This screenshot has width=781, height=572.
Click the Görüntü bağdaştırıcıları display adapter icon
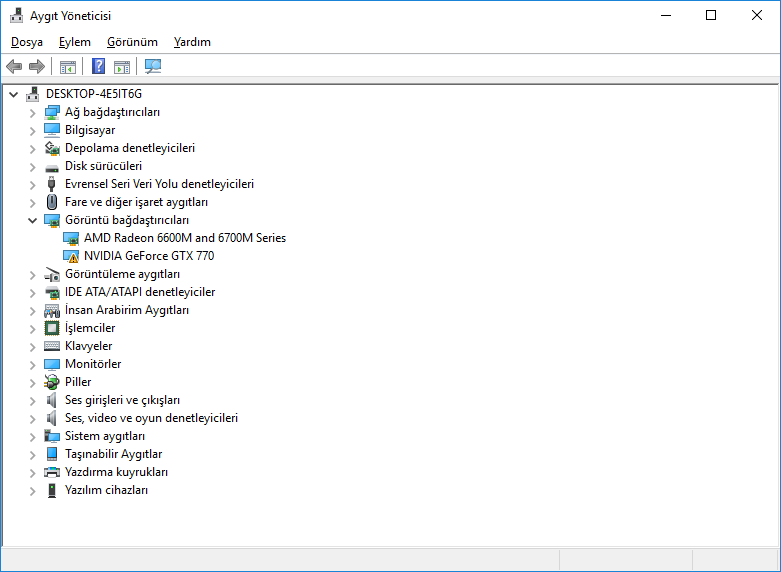52,220
